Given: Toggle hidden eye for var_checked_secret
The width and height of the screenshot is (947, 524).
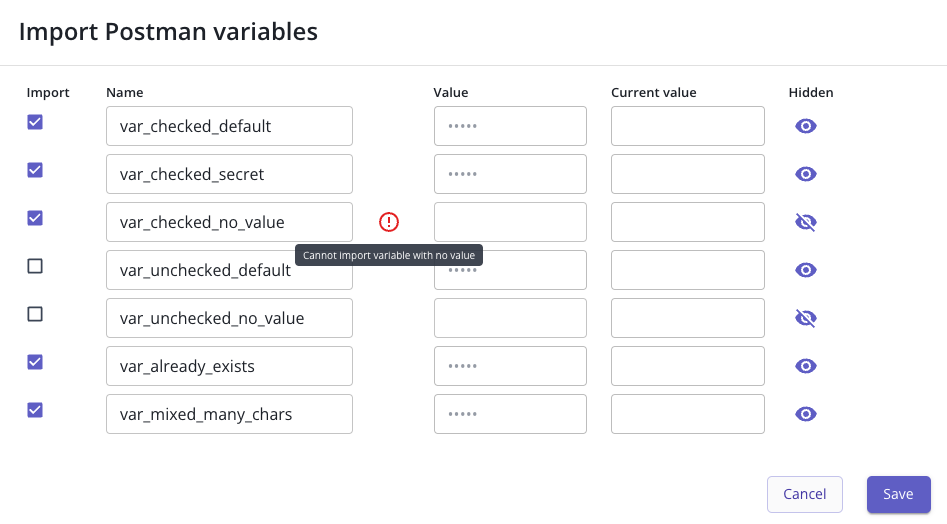Looking at the screenshot, I should tap(806, 174).
